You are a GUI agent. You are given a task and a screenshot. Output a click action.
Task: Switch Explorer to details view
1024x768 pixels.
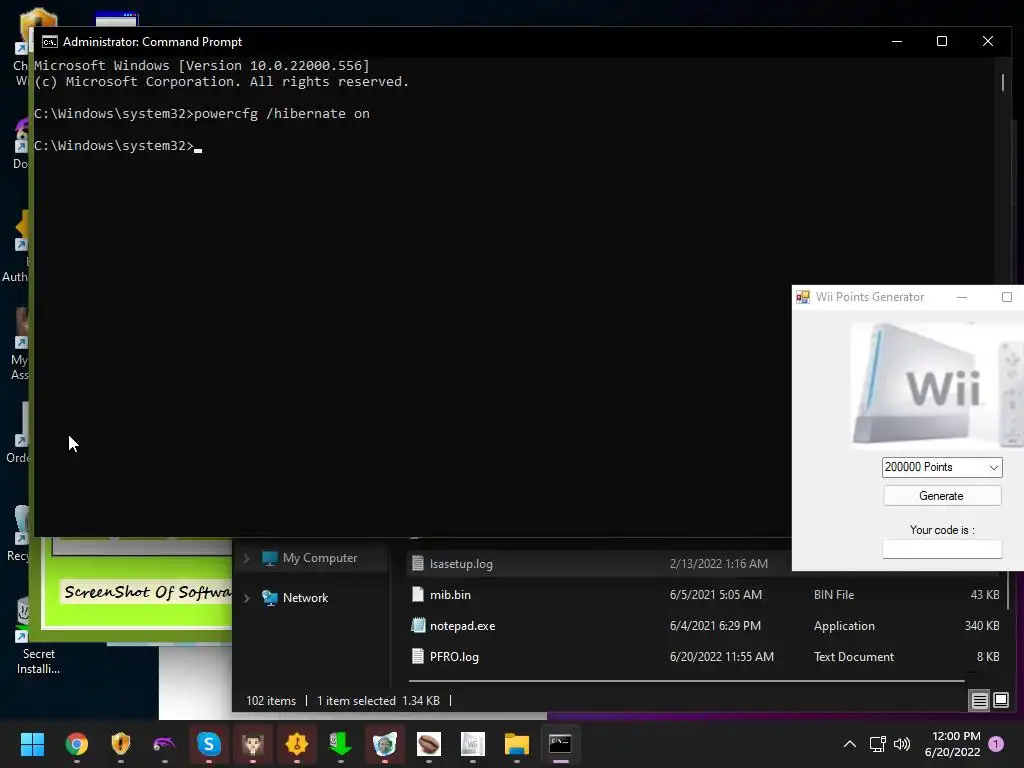pyautogui.click(x=980, y=701)
